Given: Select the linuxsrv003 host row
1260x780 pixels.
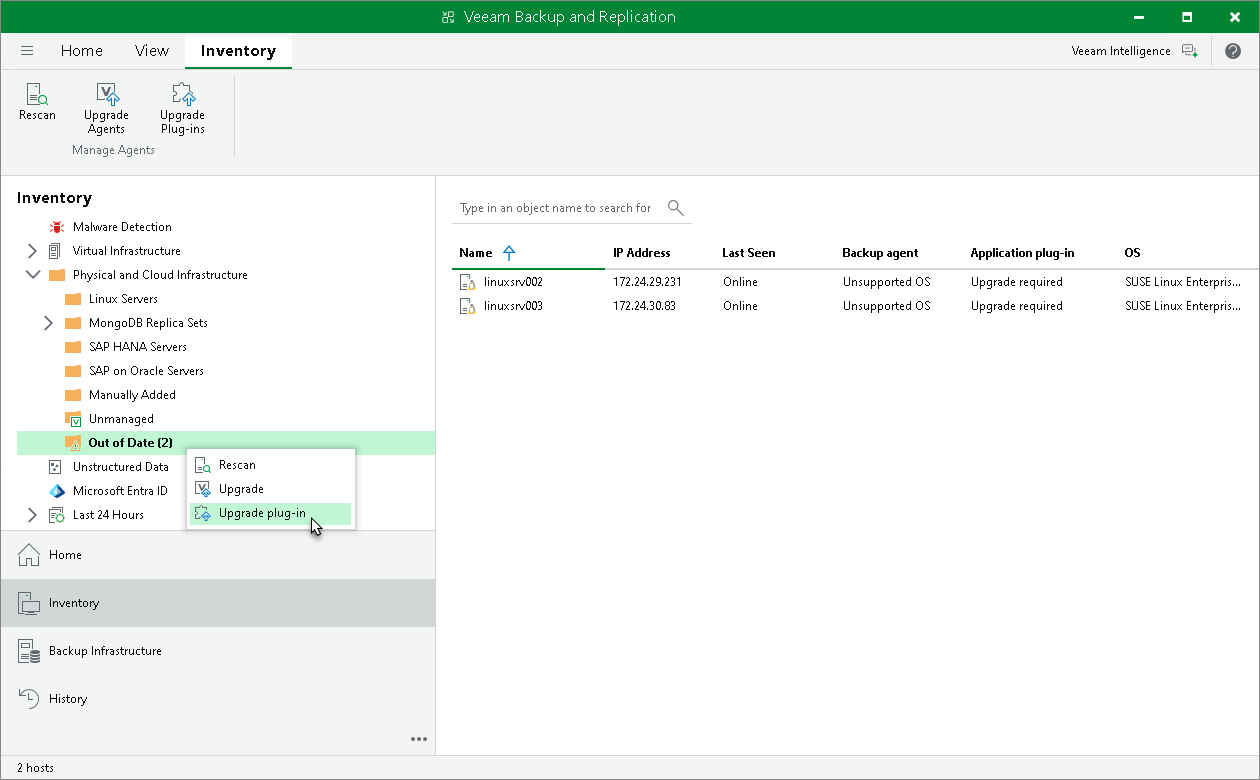Looking at the screenshot, I should (513, 306).
